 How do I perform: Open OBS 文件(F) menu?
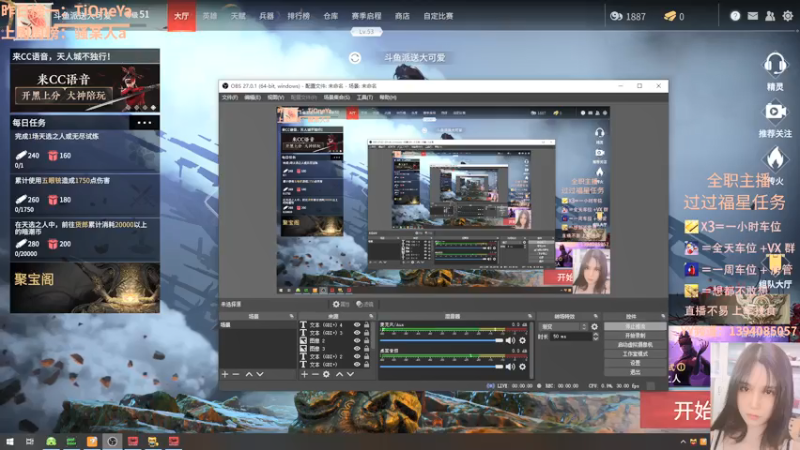coord(230,97)
